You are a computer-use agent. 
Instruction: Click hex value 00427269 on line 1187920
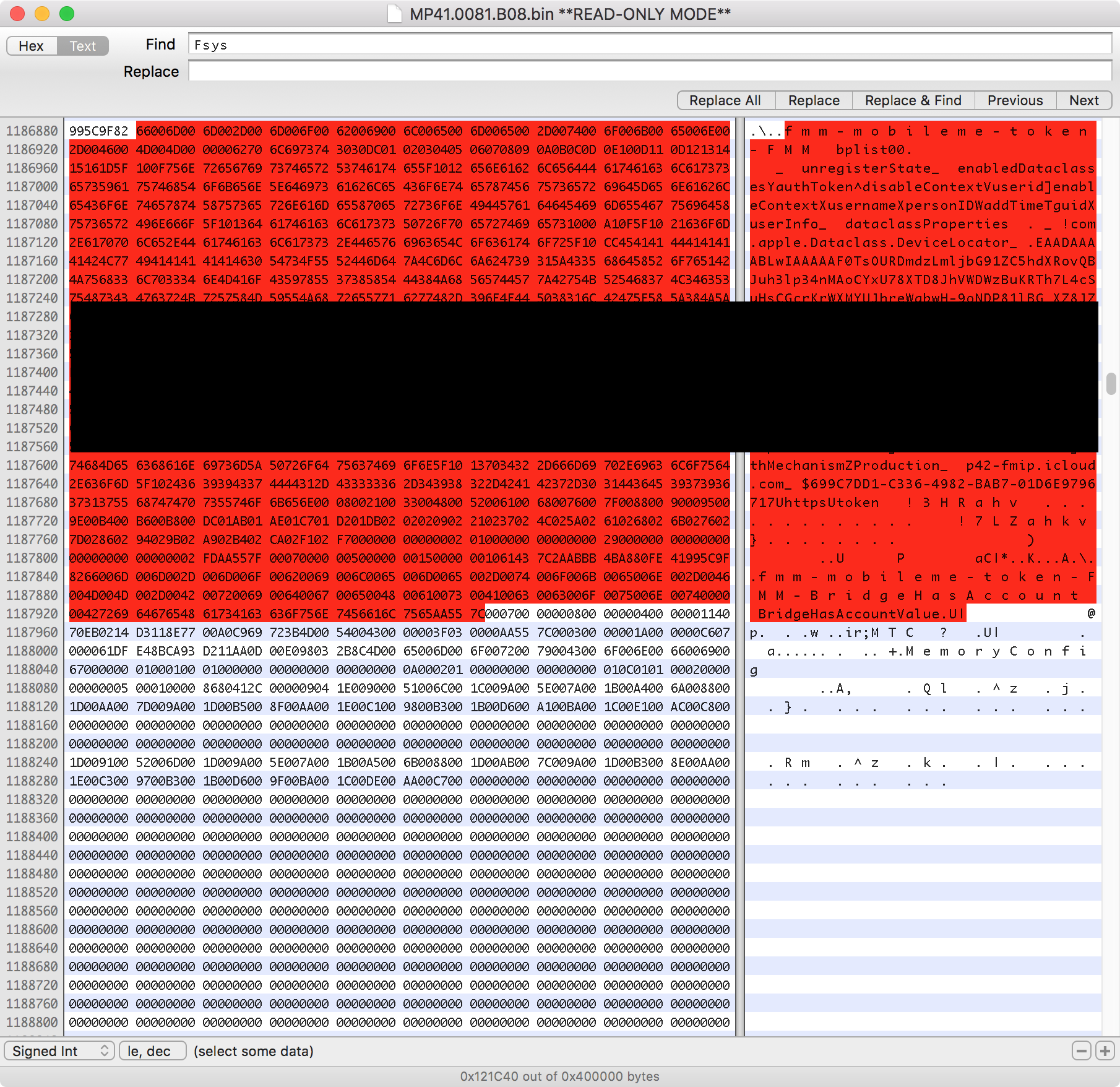click(99, 614)
